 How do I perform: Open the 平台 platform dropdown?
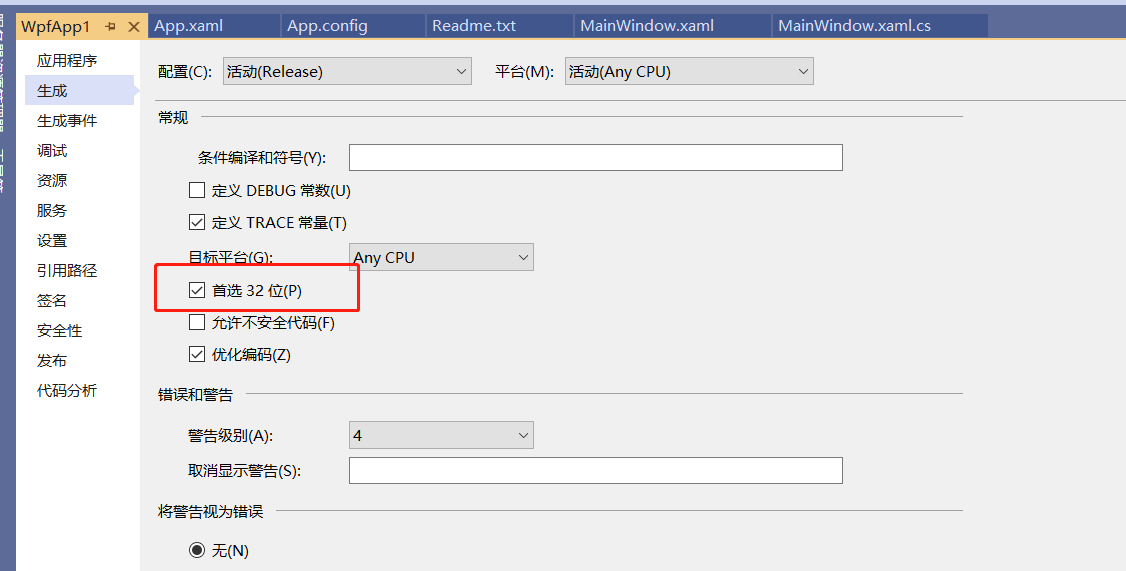click(x=689, y=71)
